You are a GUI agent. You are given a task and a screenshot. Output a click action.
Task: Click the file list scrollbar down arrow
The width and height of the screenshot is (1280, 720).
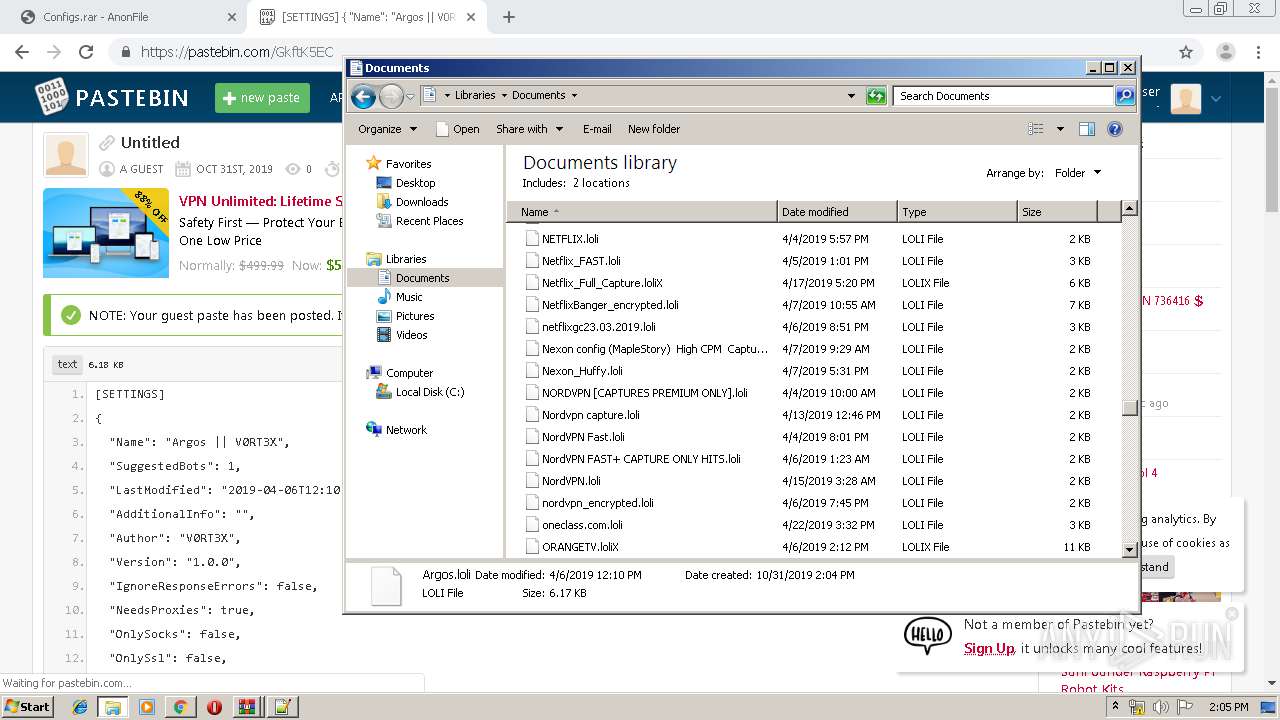tap(1129, 549)
